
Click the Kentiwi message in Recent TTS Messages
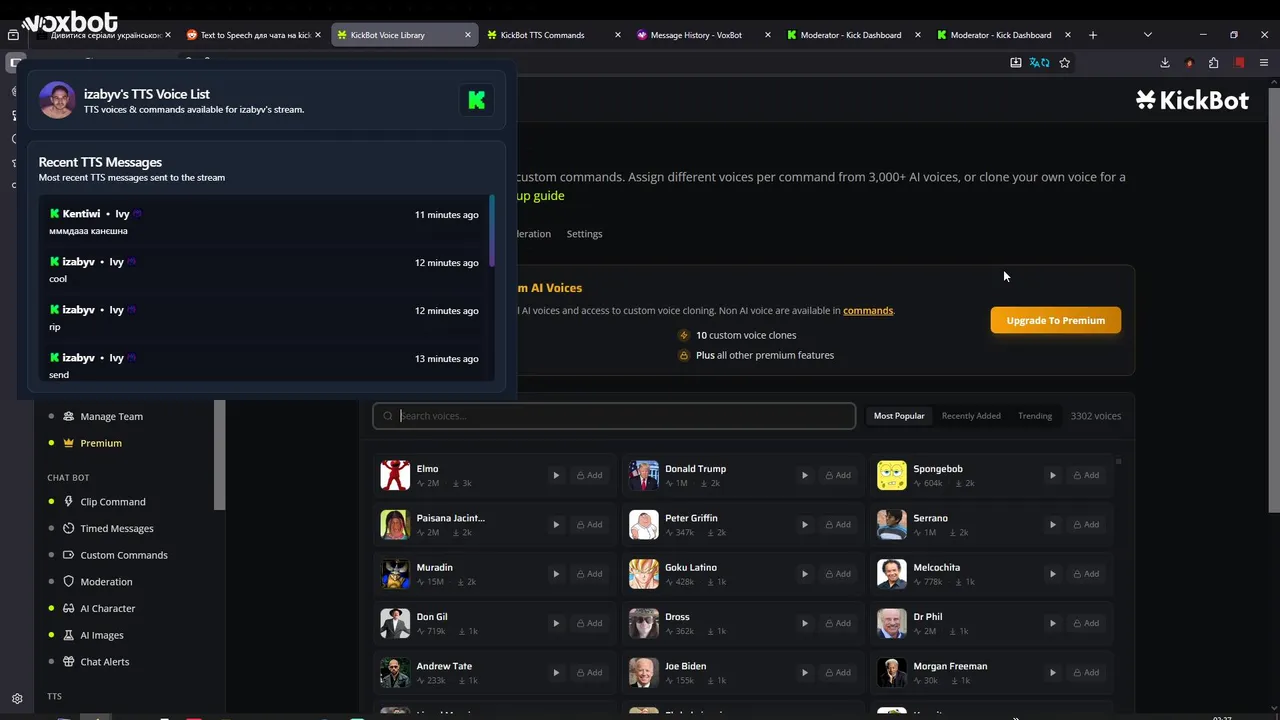pyautogui.click(x=264, y=222)
